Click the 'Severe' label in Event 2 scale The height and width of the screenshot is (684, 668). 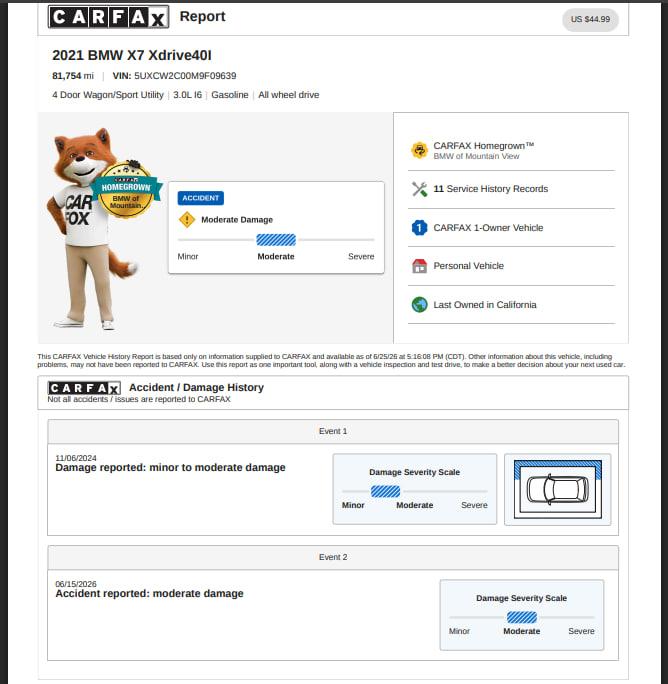click(x=581, y=631)
